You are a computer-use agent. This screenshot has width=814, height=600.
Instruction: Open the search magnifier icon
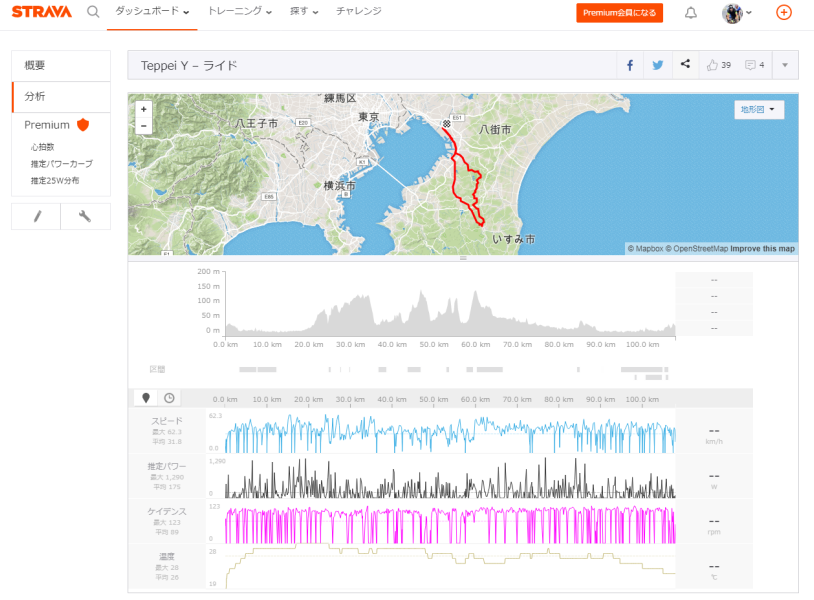click(93, 11)
